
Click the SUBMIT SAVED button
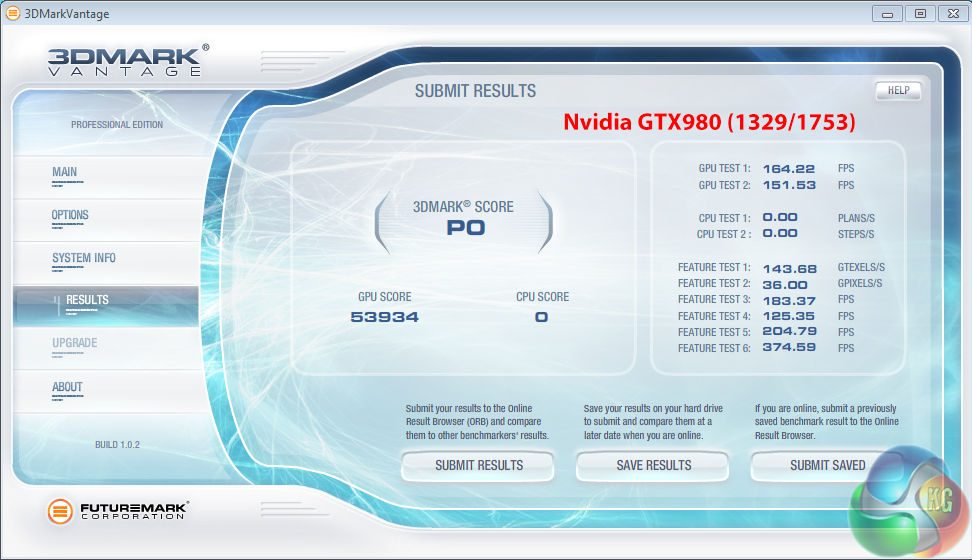click(x=827, y=466)
